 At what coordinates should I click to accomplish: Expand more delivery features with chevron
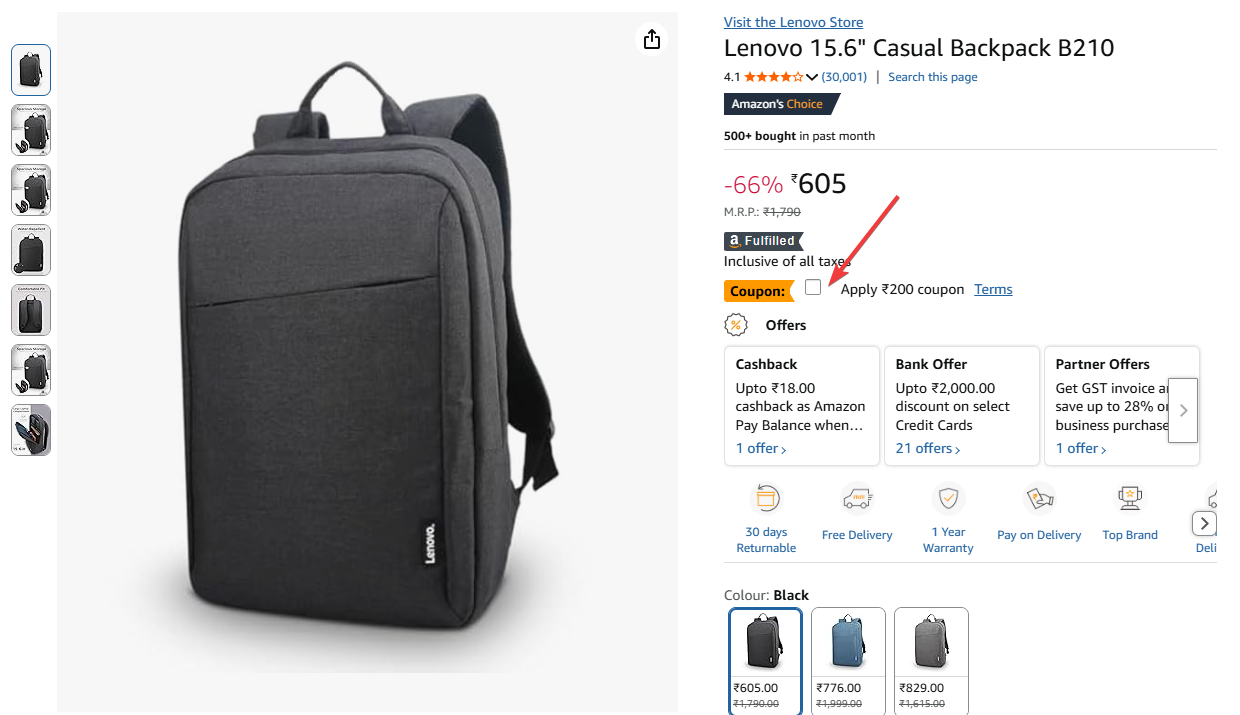point(1204,524)
